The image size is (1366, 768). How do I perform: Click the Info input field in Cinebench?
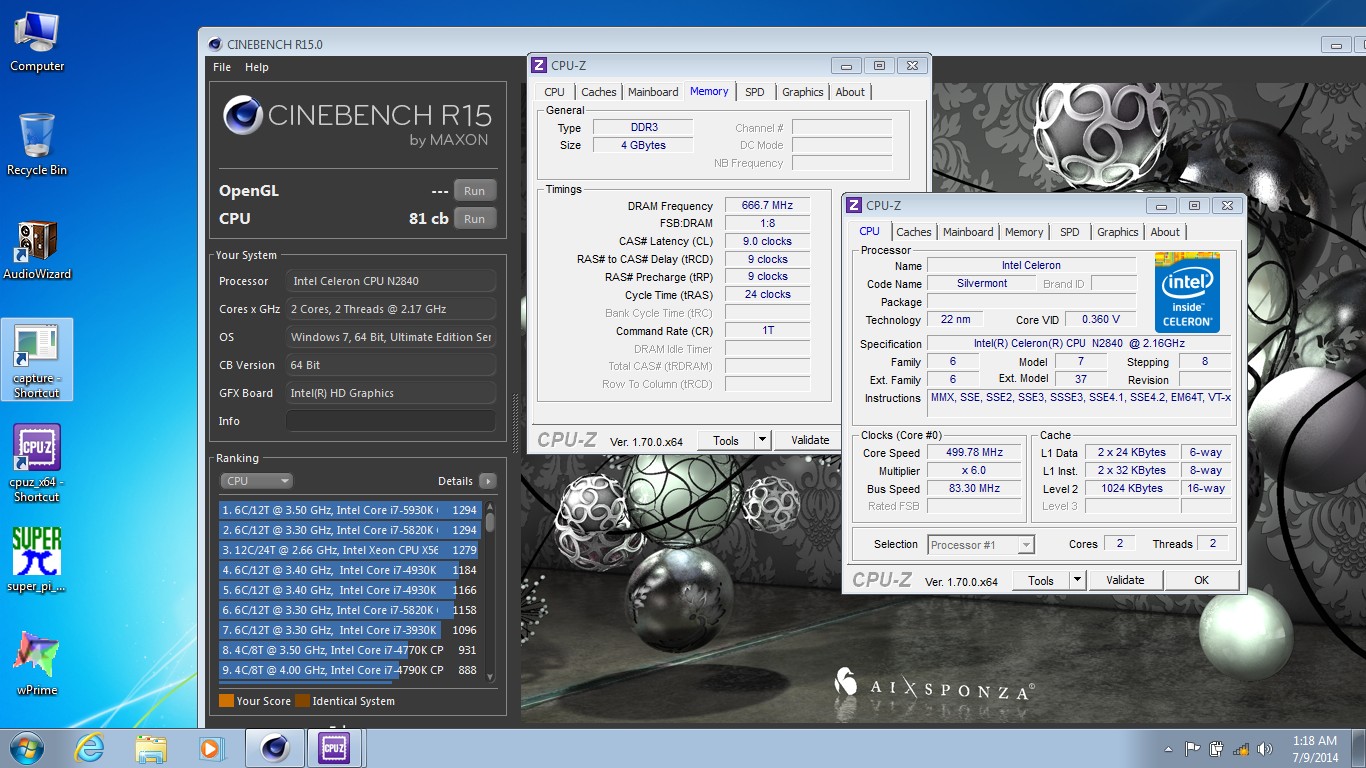click(391, 421)
